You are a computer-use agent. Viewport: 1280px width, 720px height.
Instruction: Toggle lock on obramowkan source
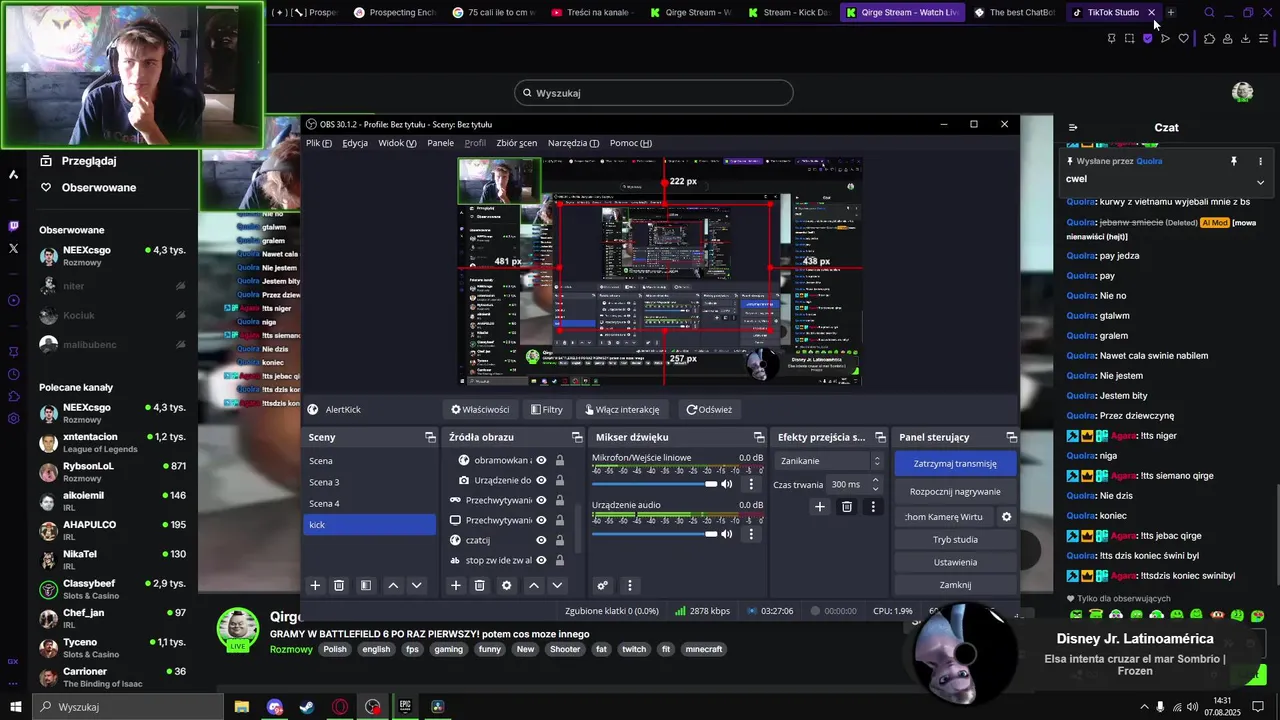coord(559,460)
